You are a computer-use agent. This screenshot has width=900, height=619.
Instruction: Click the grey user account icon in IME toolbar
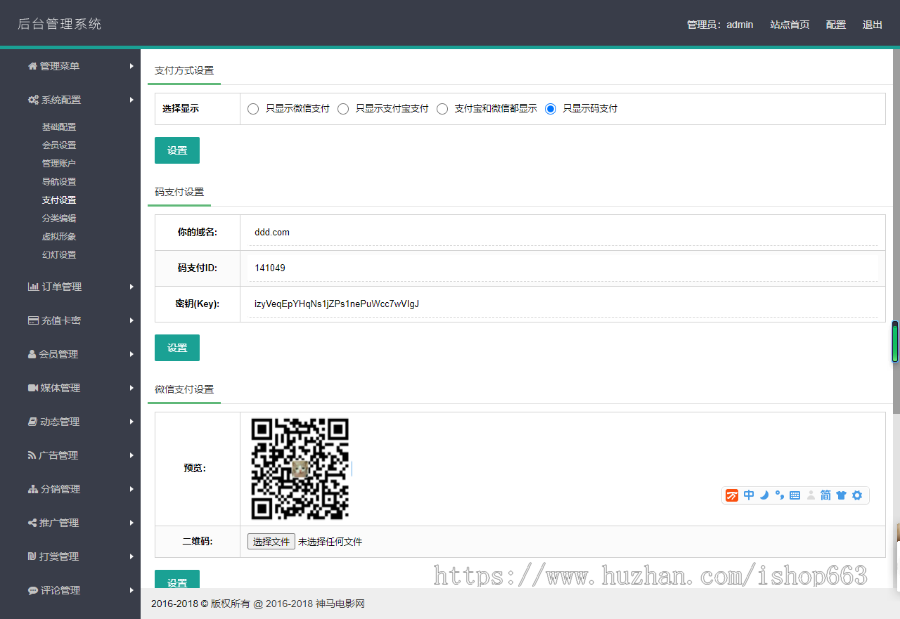point(810,496)
